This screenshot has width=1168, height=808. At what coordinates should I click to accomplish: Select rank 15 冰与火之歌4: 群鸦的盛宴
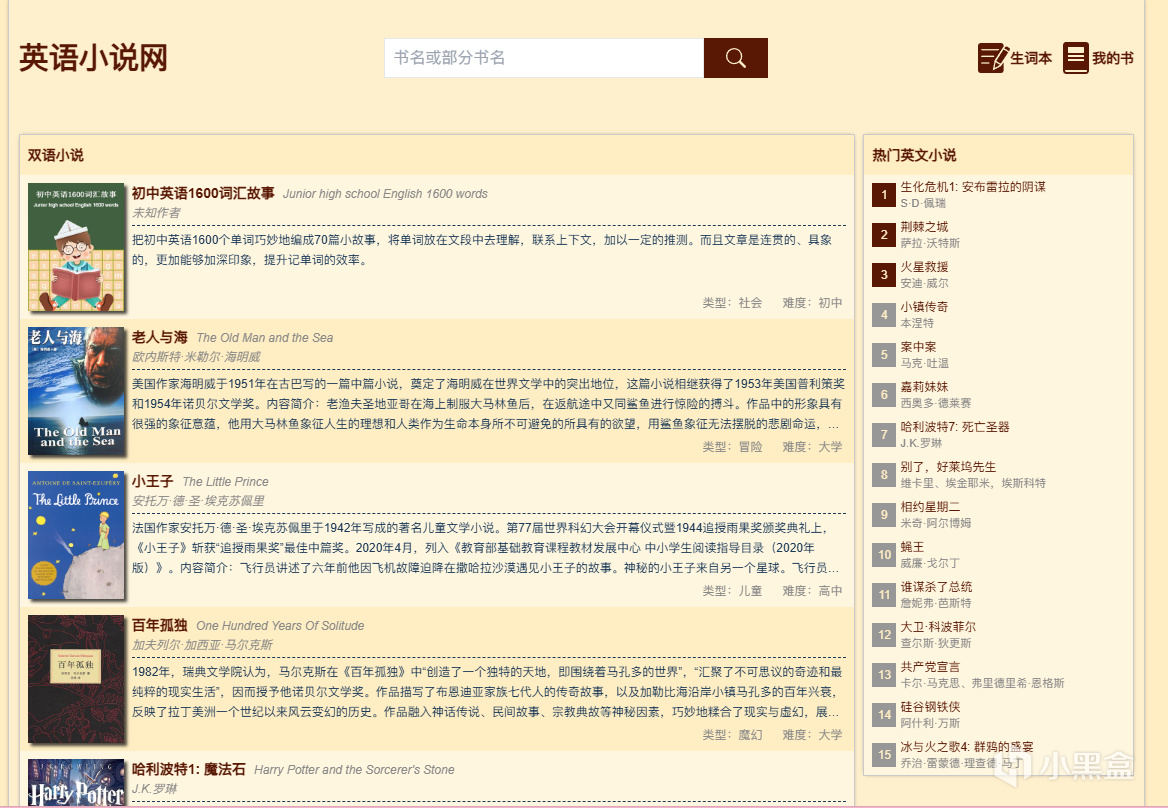click(967, 747)
